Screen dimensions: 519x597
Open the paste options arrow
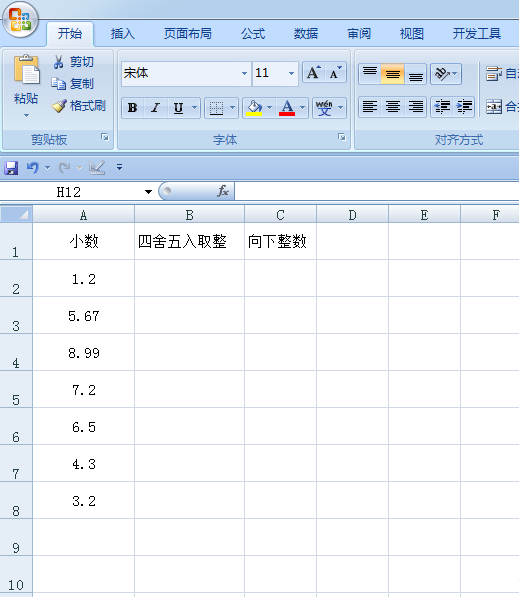tap(26, 115)
